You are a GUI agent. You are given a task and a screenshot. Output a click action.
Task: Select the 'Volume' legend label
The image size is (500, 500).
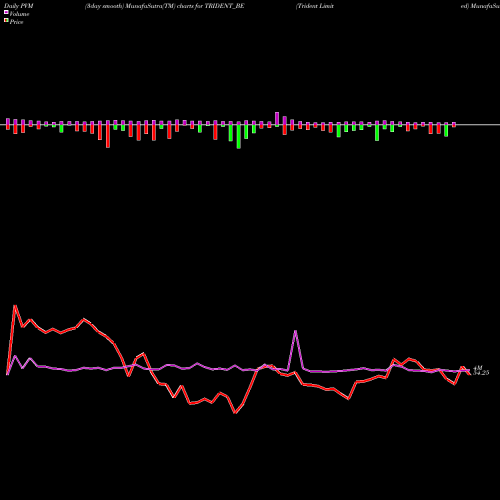(19, 14)
